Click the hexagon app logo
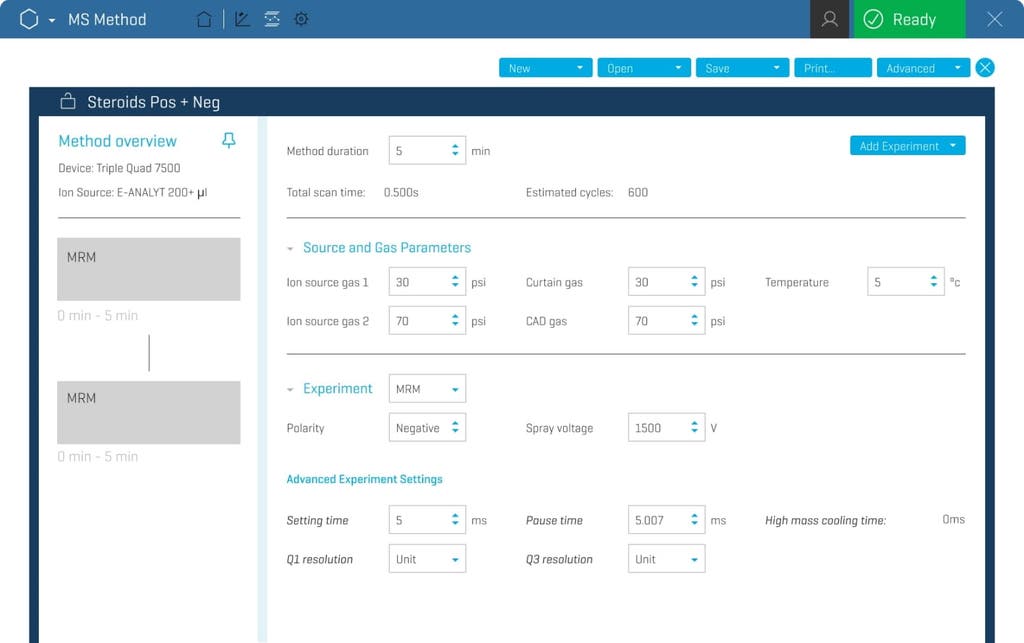 29,18
